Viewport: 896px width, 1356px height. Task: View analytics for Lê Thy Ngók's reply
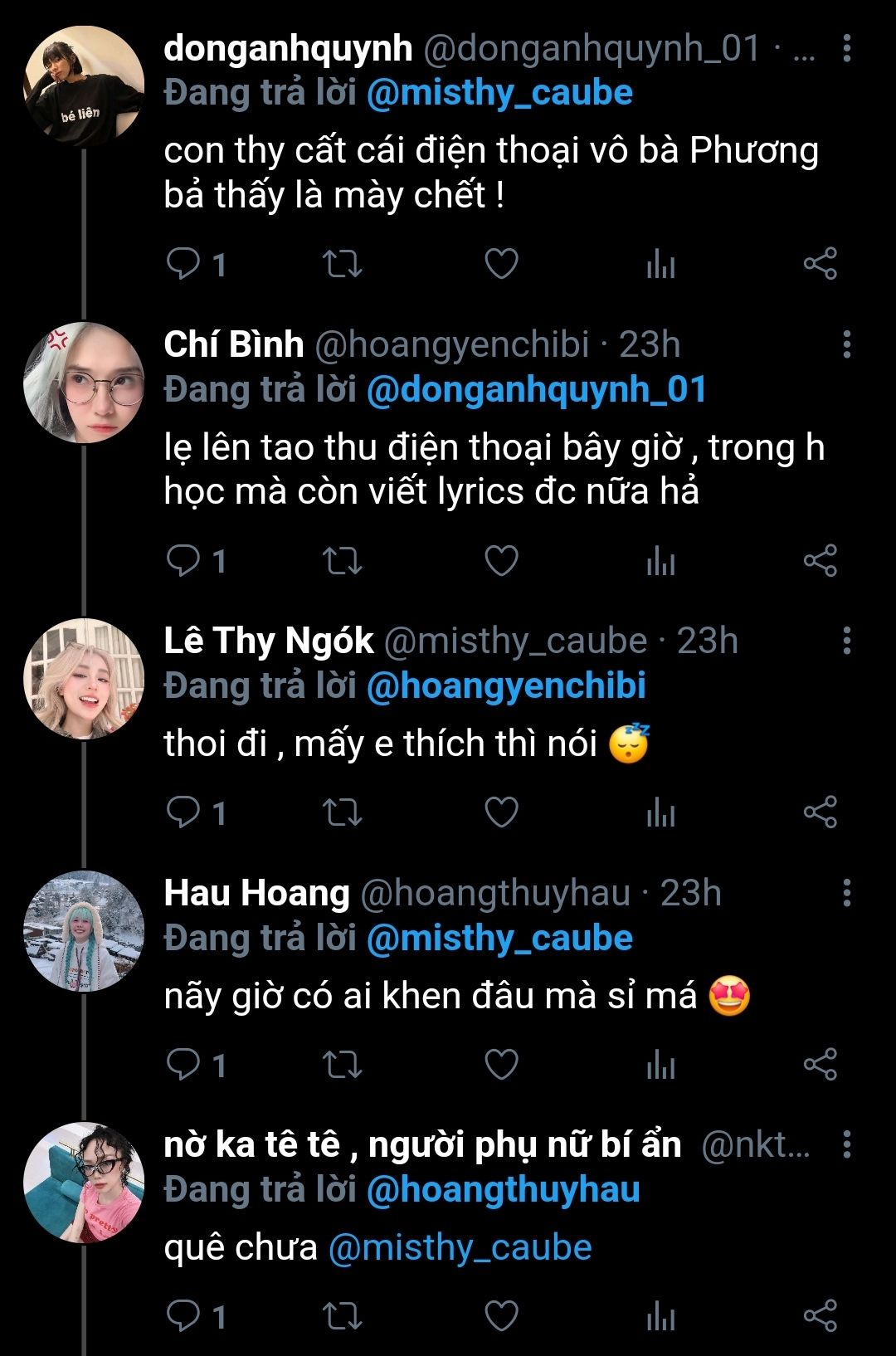click(x=660, y=812)
